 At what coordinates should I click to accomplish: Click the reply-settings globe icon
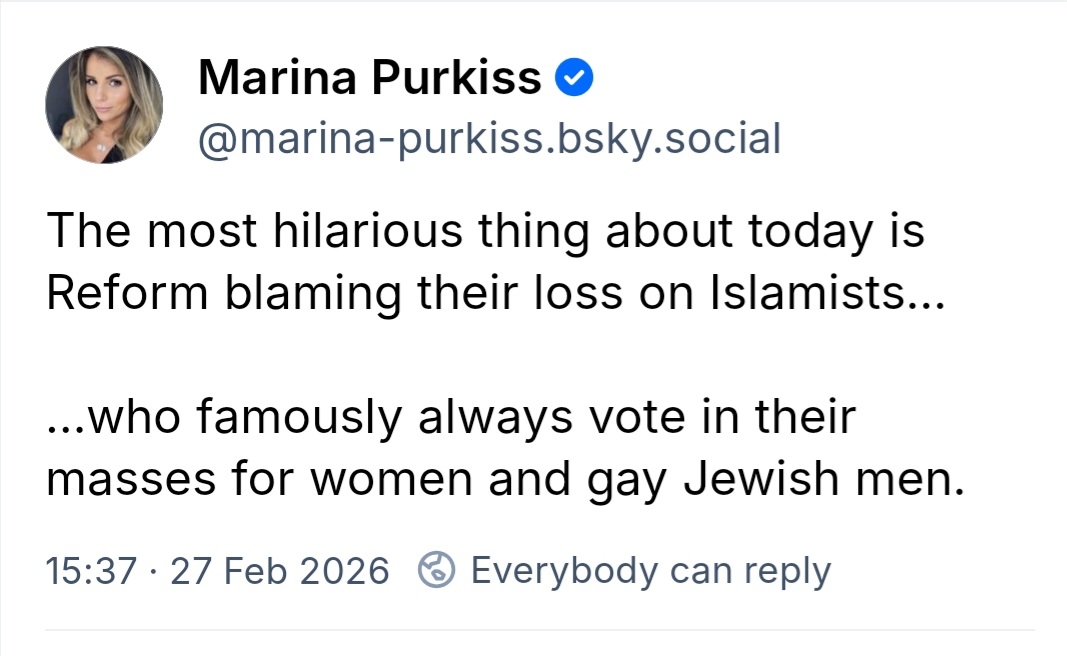[437, 571]
